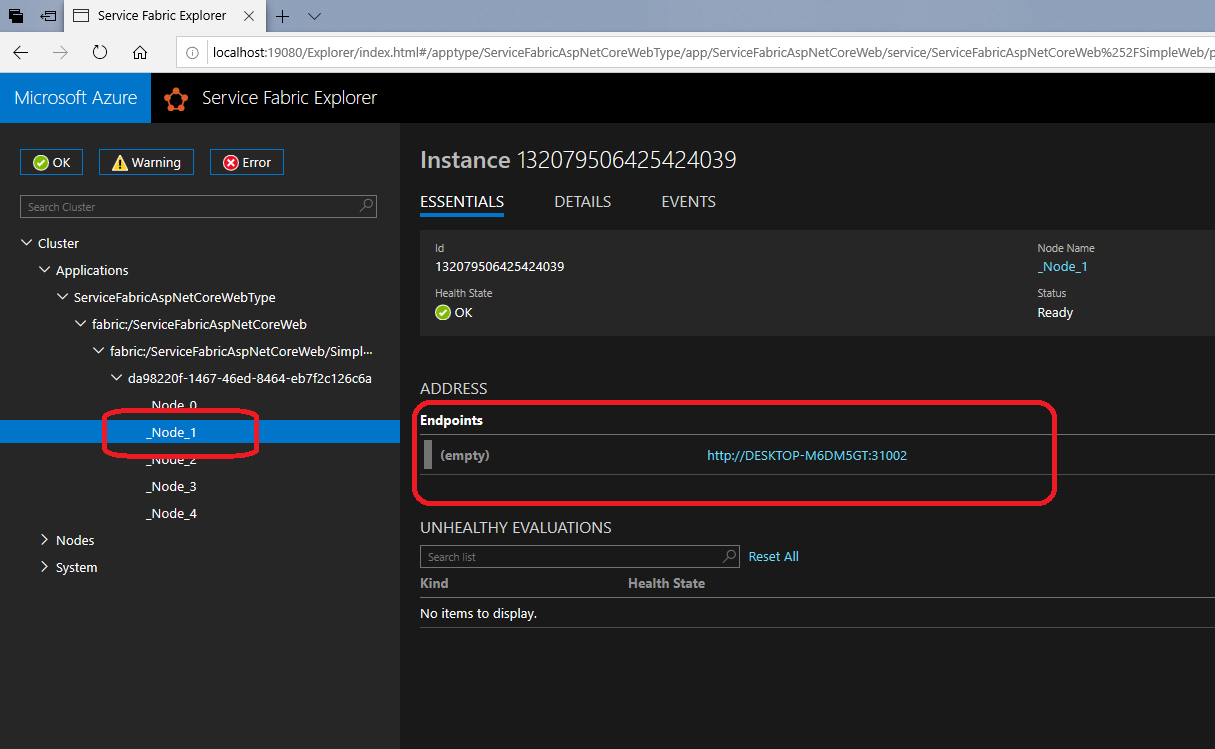Click the browser Back arrow

(x=21, y=52)
